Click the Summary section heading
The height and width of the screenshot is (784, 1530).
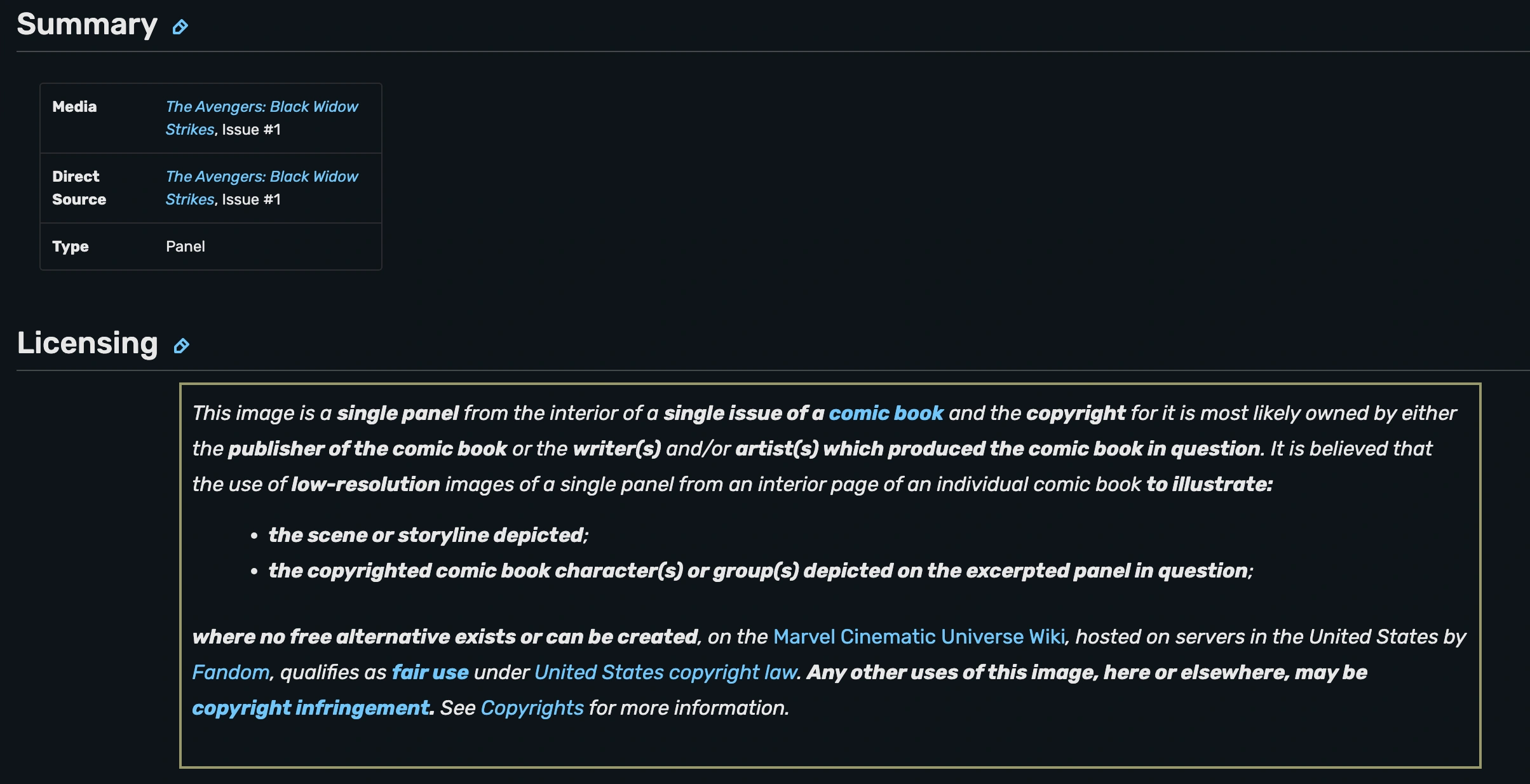point(87,24)
